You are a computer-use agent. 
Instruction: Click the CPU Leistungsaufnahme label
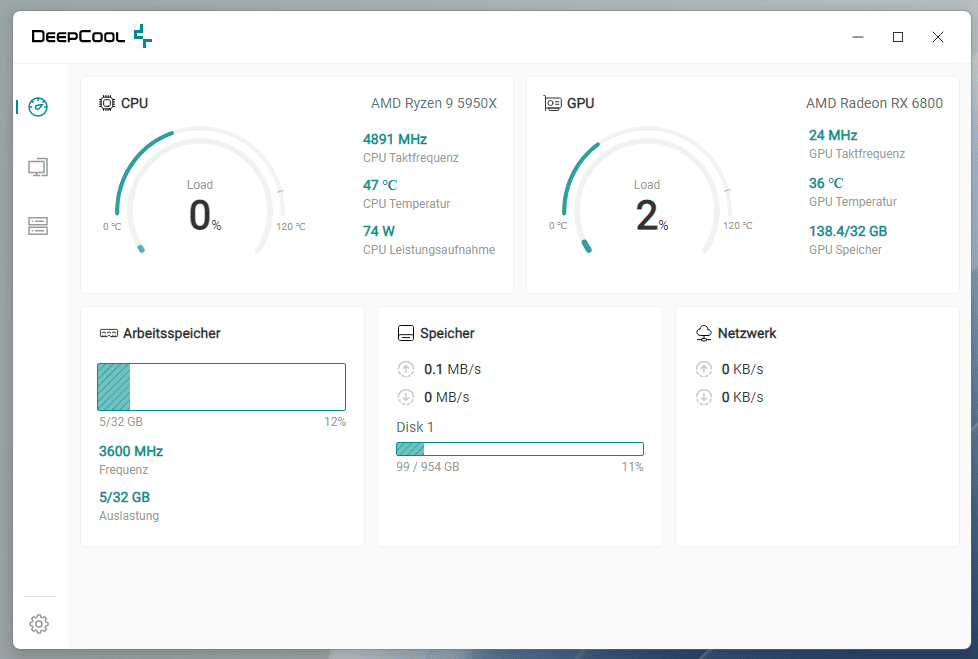pyautogui.click(x=429, y=250)
